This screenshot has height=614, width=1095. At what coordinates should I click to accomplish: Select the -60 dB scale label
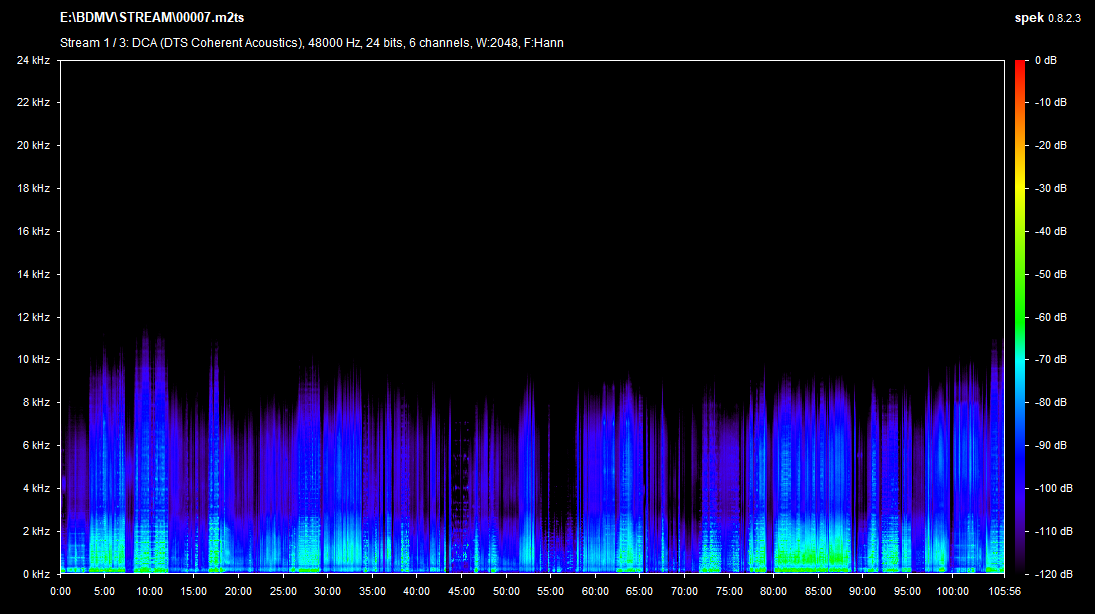1050,317
